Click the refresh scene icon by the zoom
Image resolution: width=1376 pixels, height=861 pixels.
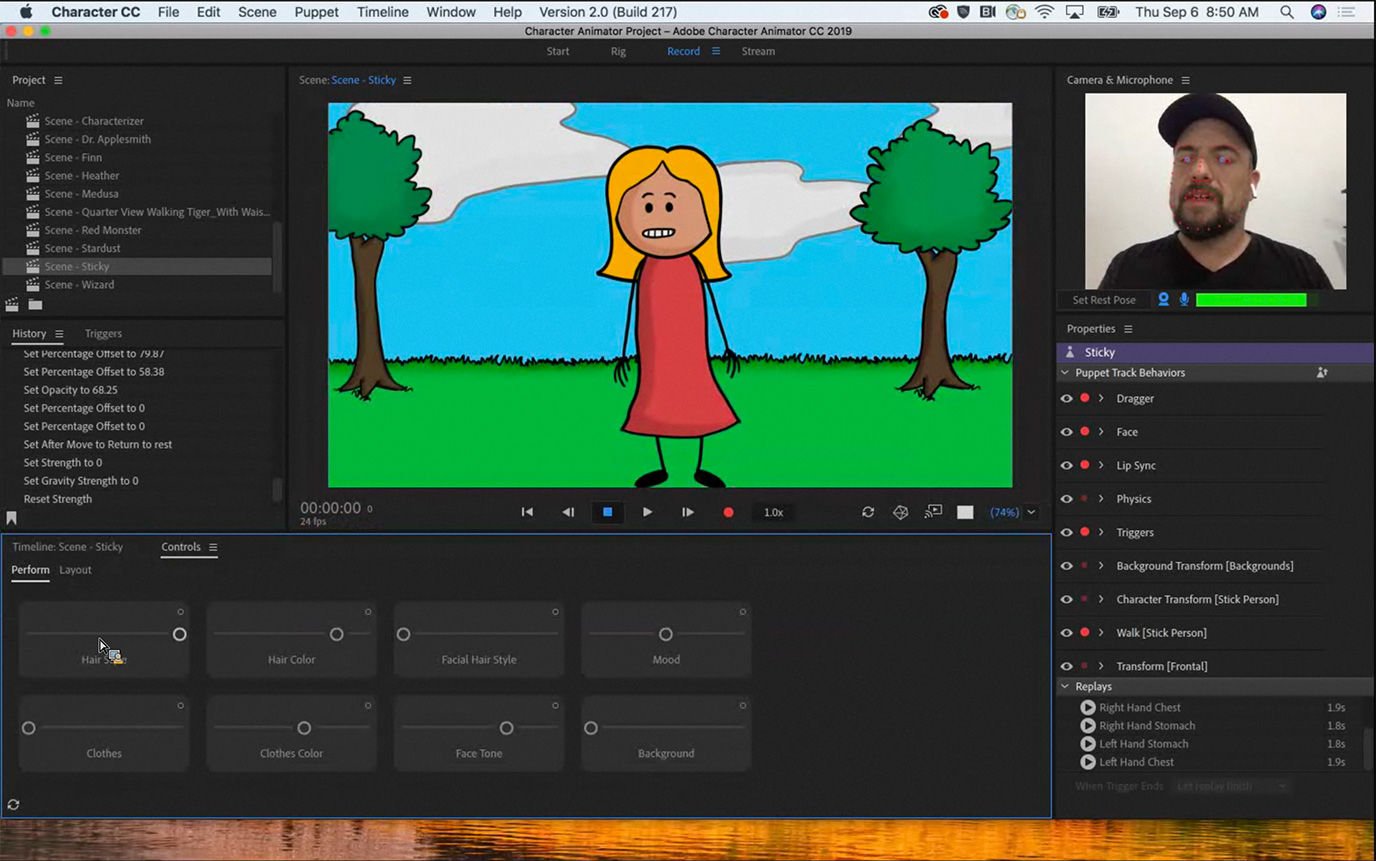[x=868, y=512]
